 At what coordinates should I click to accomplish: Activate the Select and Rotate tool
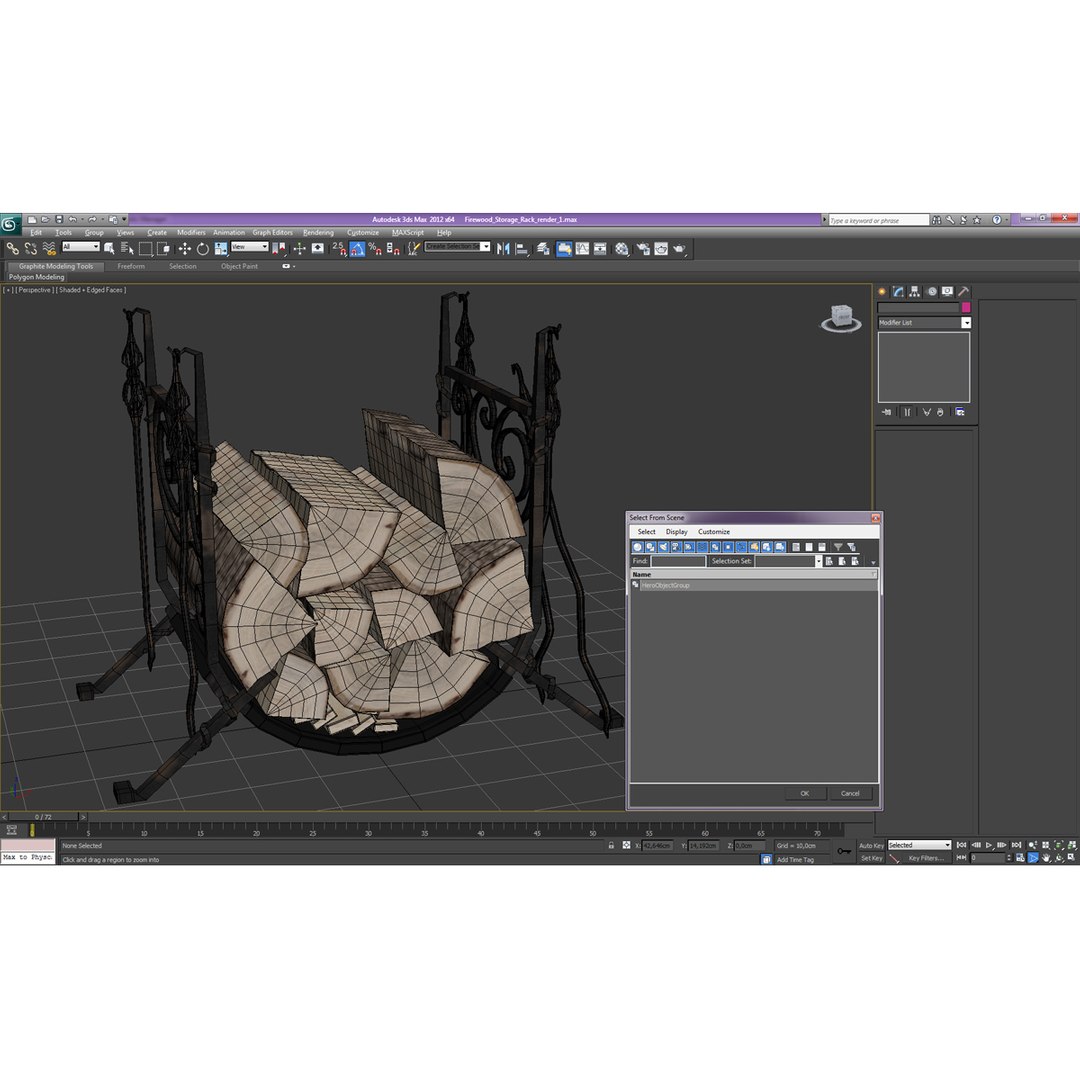coord(202,249)
